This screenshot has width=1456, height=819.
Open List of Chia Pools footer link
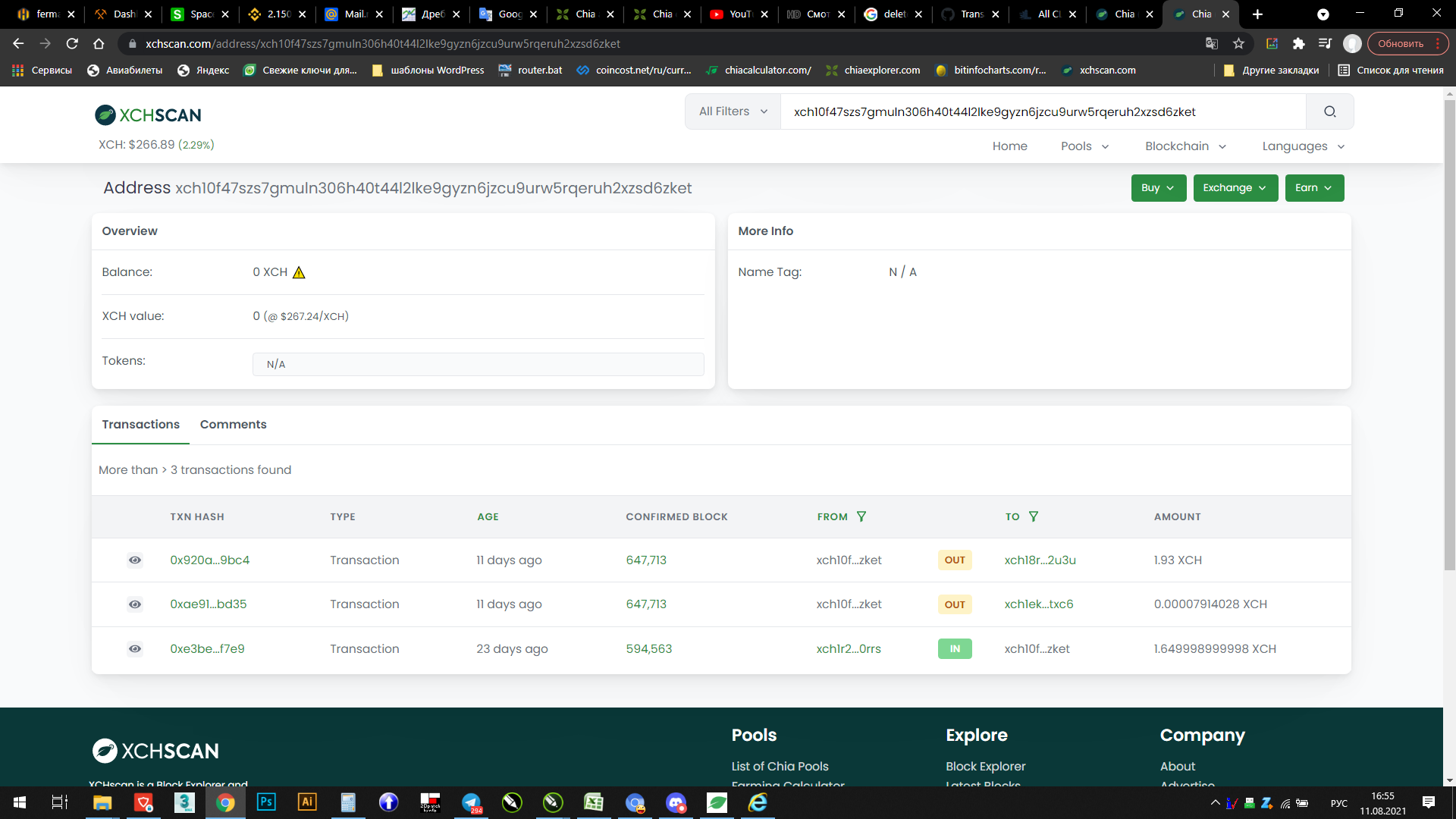(x=780, y=767)
